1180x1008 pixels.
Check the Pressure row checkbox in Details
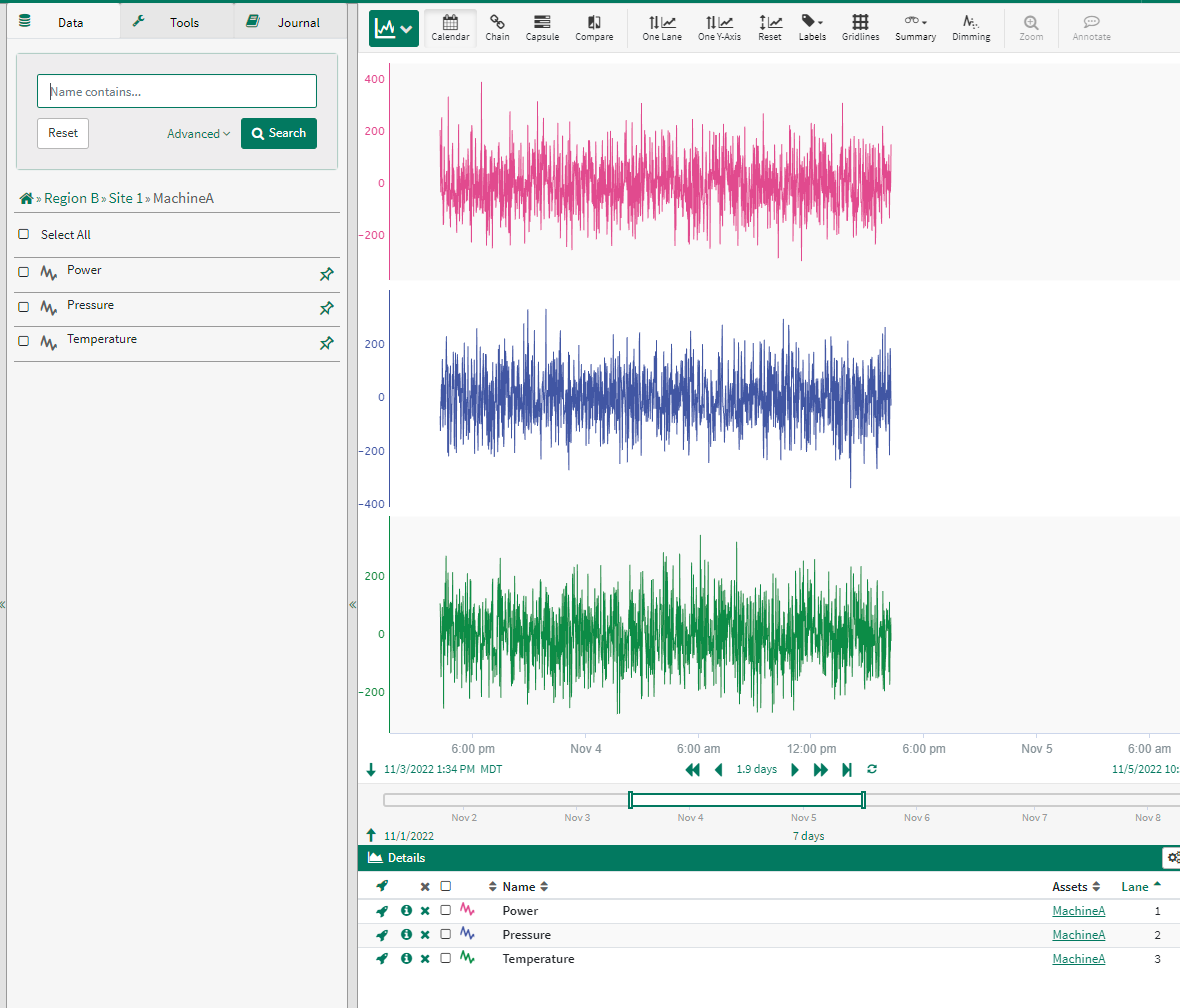tap(446, 935)
